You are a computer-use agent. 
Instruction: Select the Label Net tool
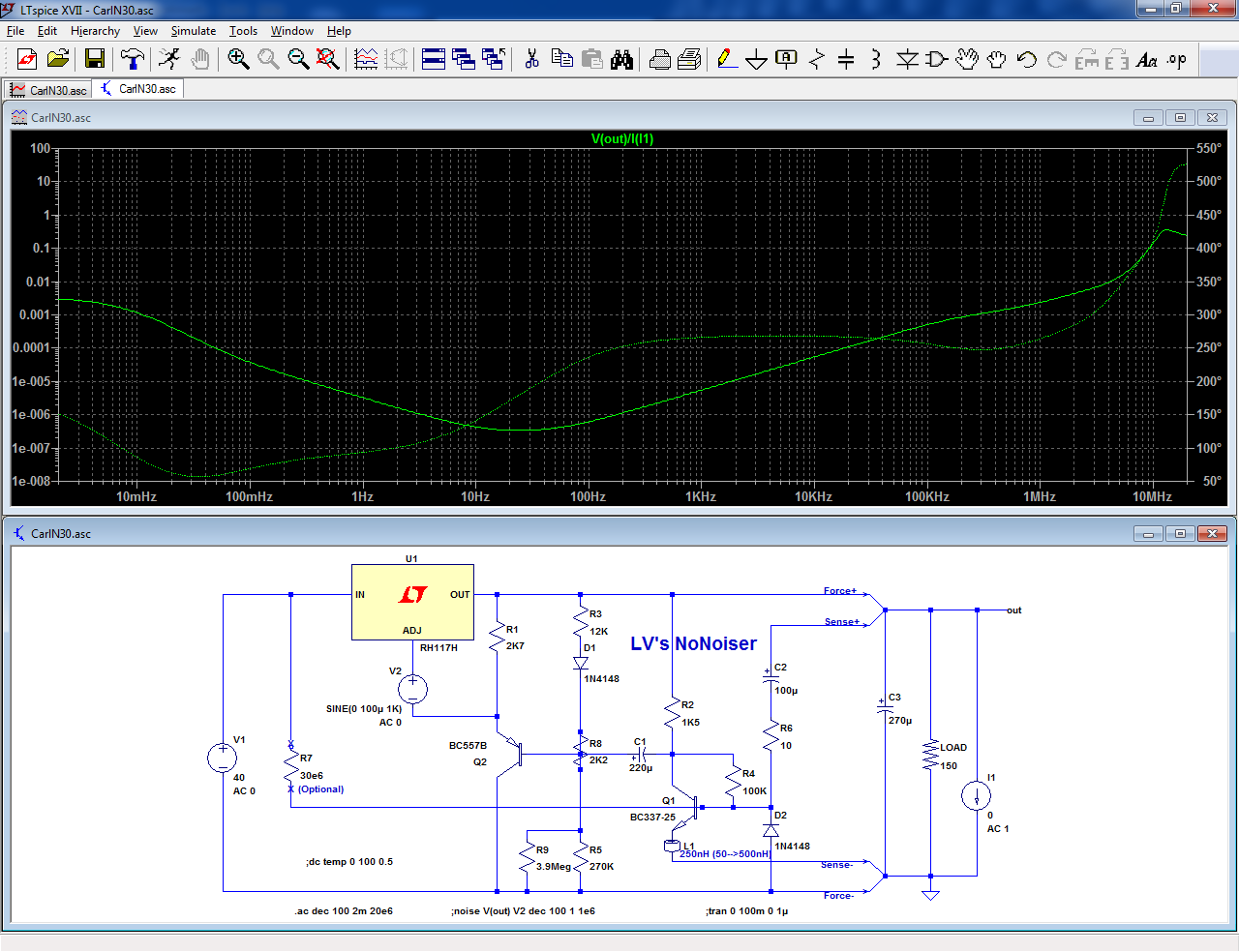tap(787, 60)
